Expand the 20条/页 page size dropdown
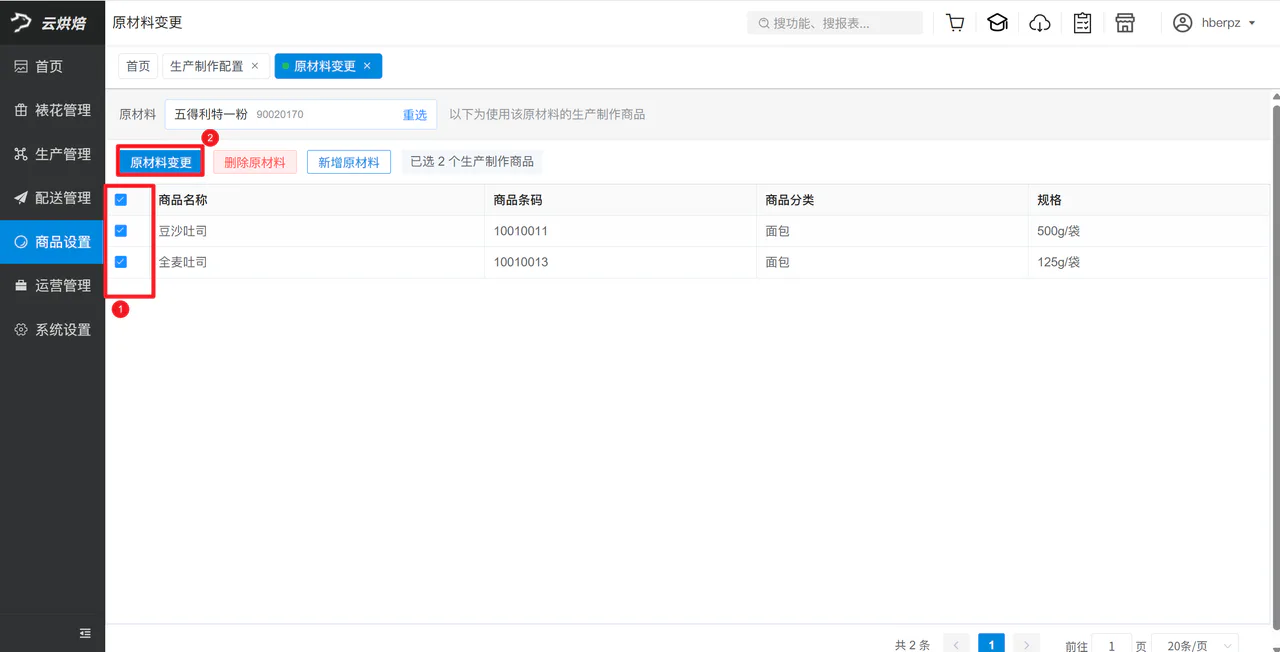The height and width of the screenshot is (652, 1280). [x=1195, y=646]
